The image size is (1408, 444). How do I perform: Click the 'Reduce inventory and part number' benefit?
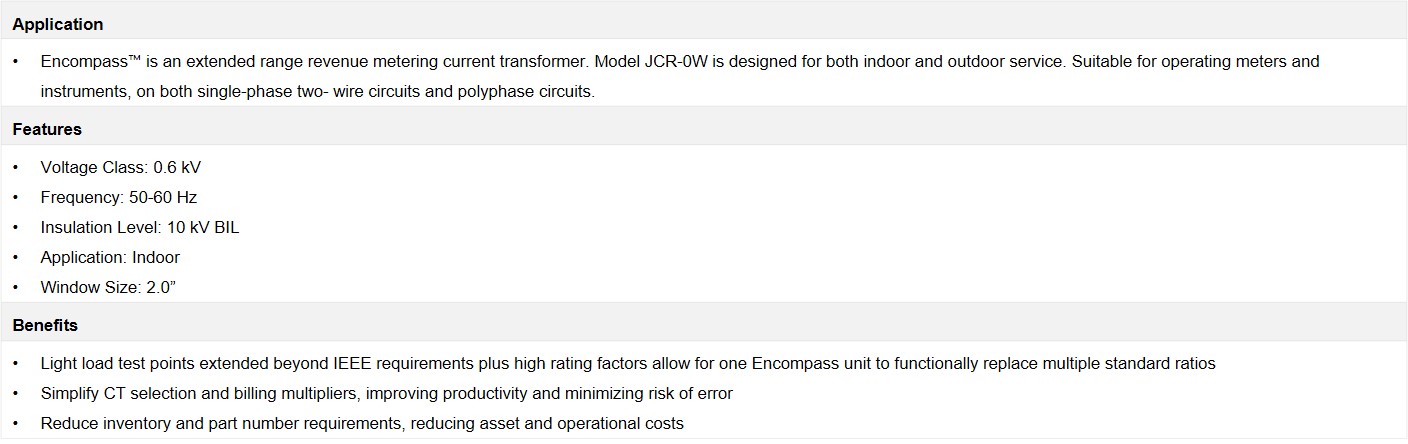(x=362, y=423)
